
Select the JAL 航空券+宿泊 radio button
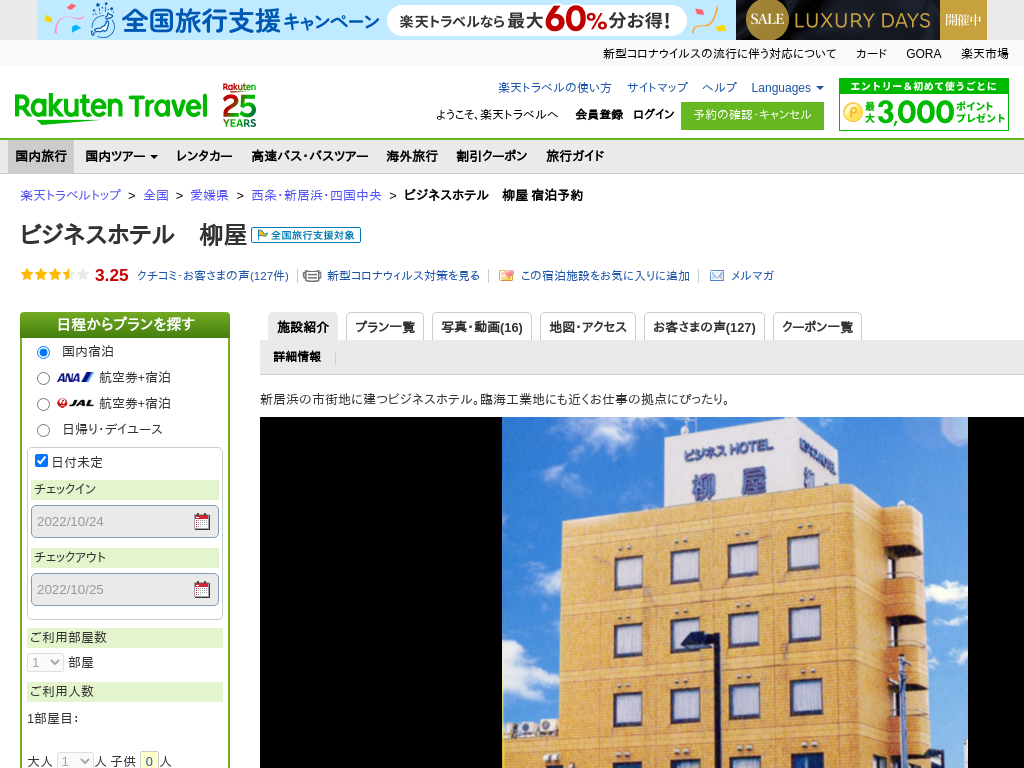(43, 404)
